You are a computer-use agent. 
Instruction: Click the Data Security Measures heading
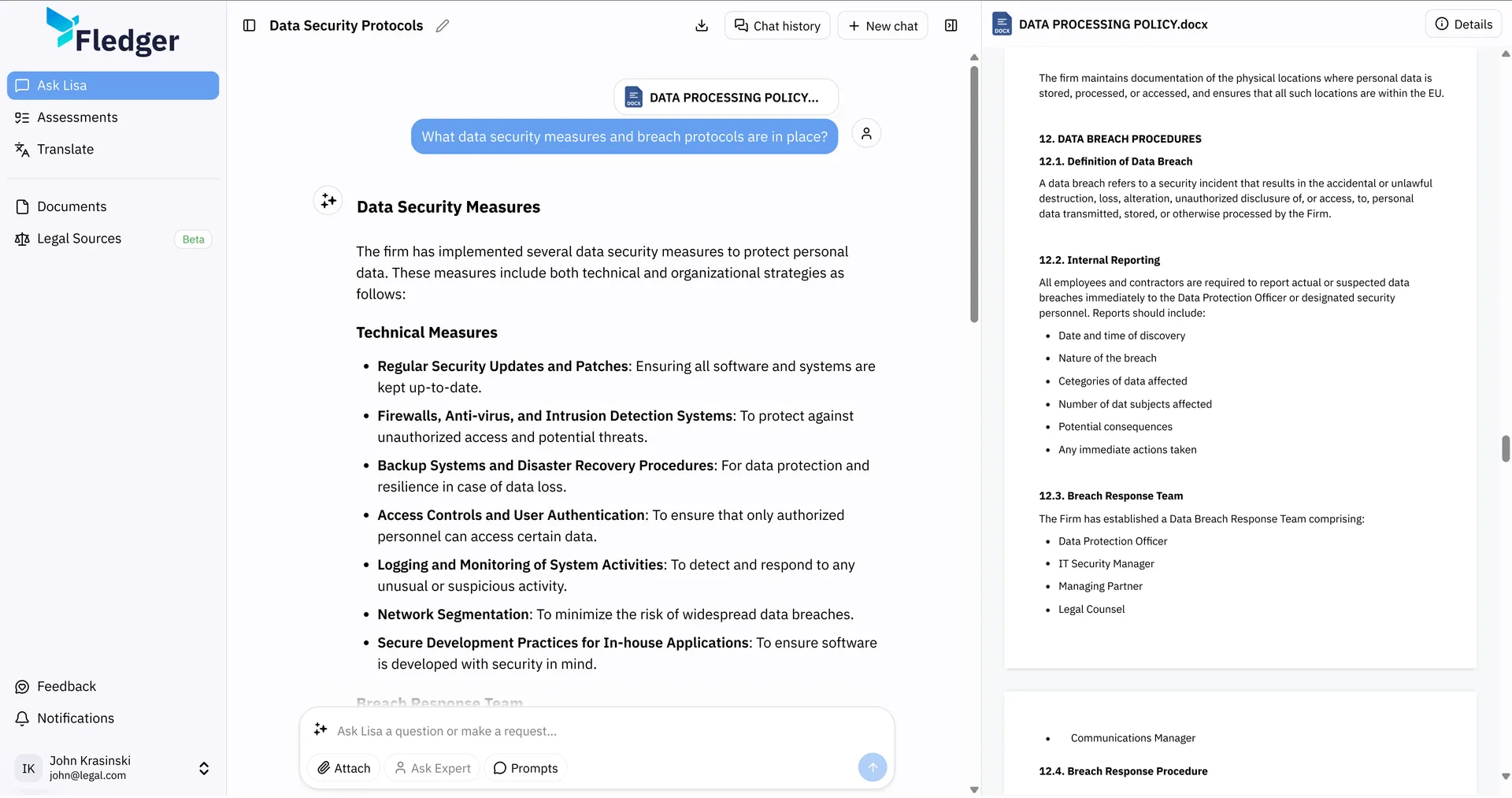point(448,206)
